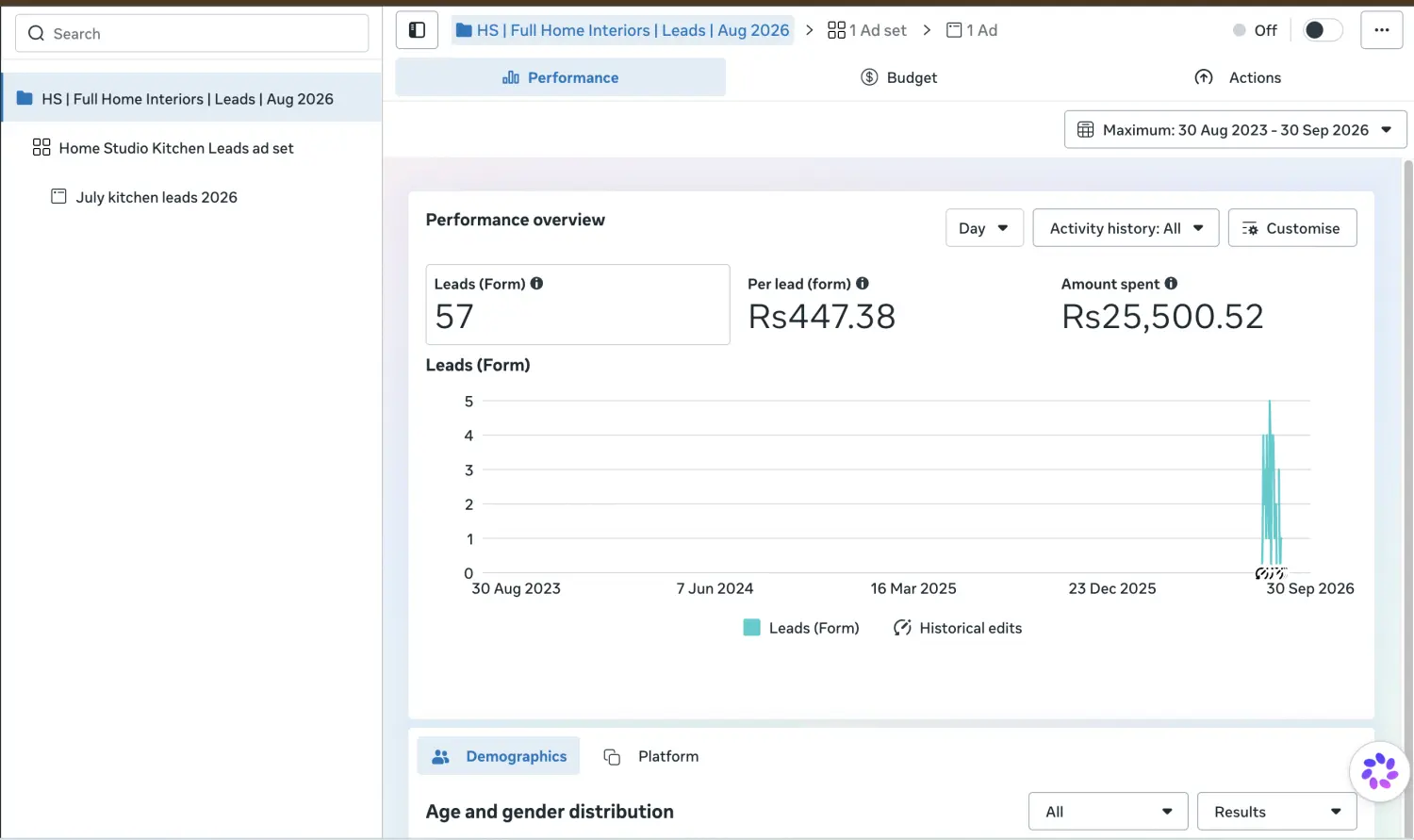Click the Historical edits legend item
The image size is (1414, 840).
[x=958, y=628]
